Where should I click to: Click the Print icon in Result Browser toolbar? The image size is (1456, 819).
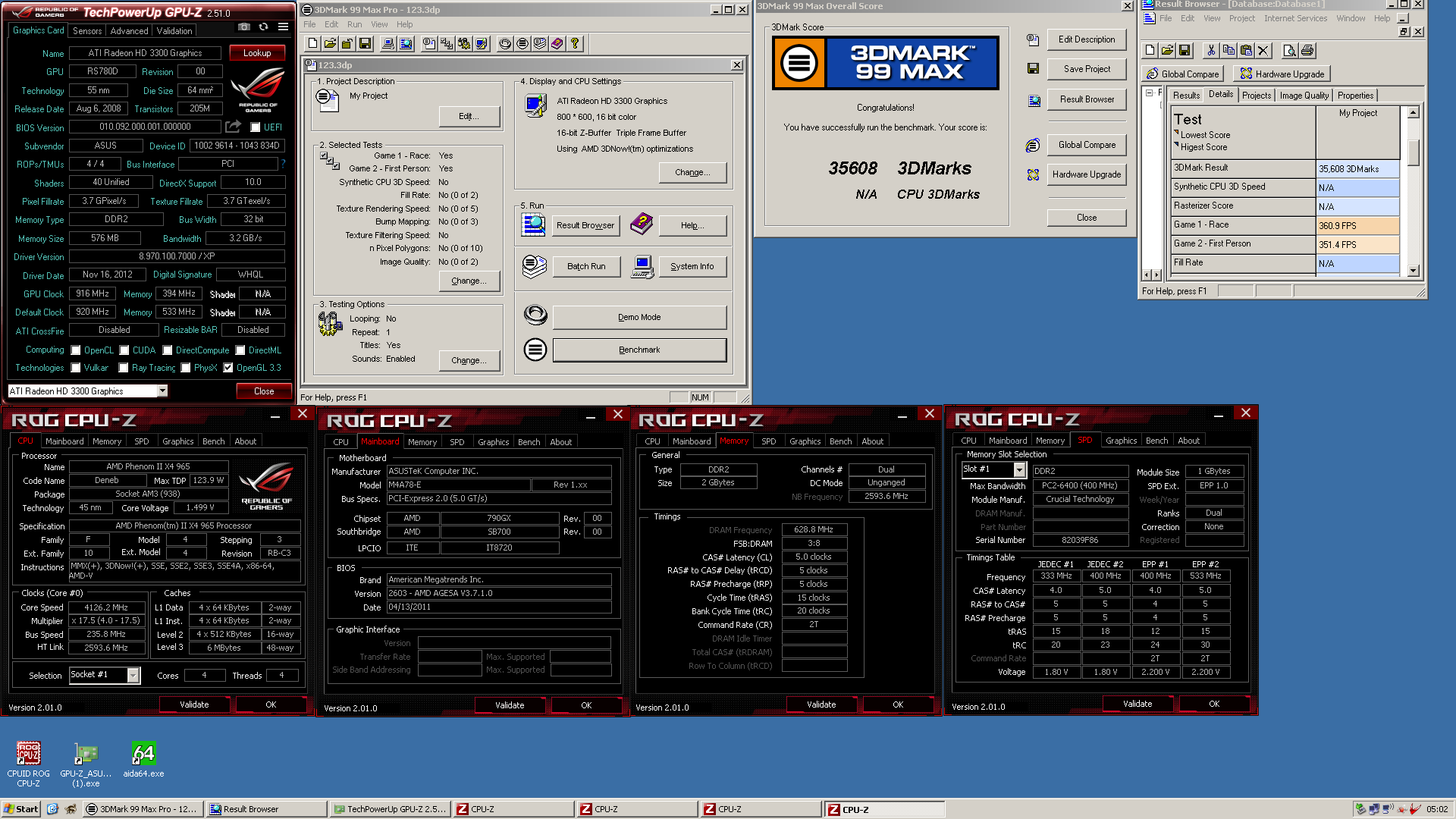coord(1307,51)
